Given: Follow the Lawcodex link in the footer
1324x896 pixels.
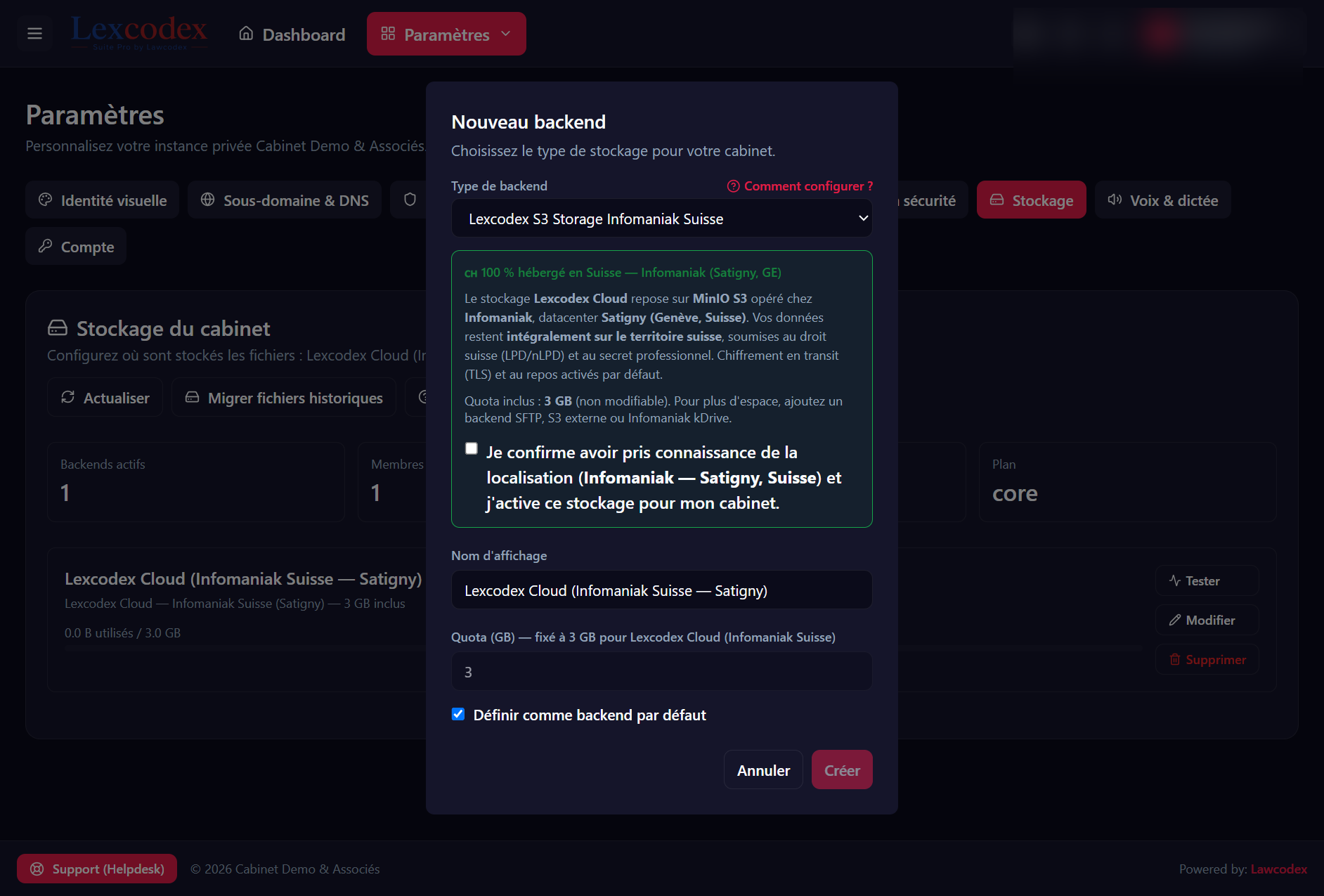Looking at the screenshot, I should (1279, 869).
